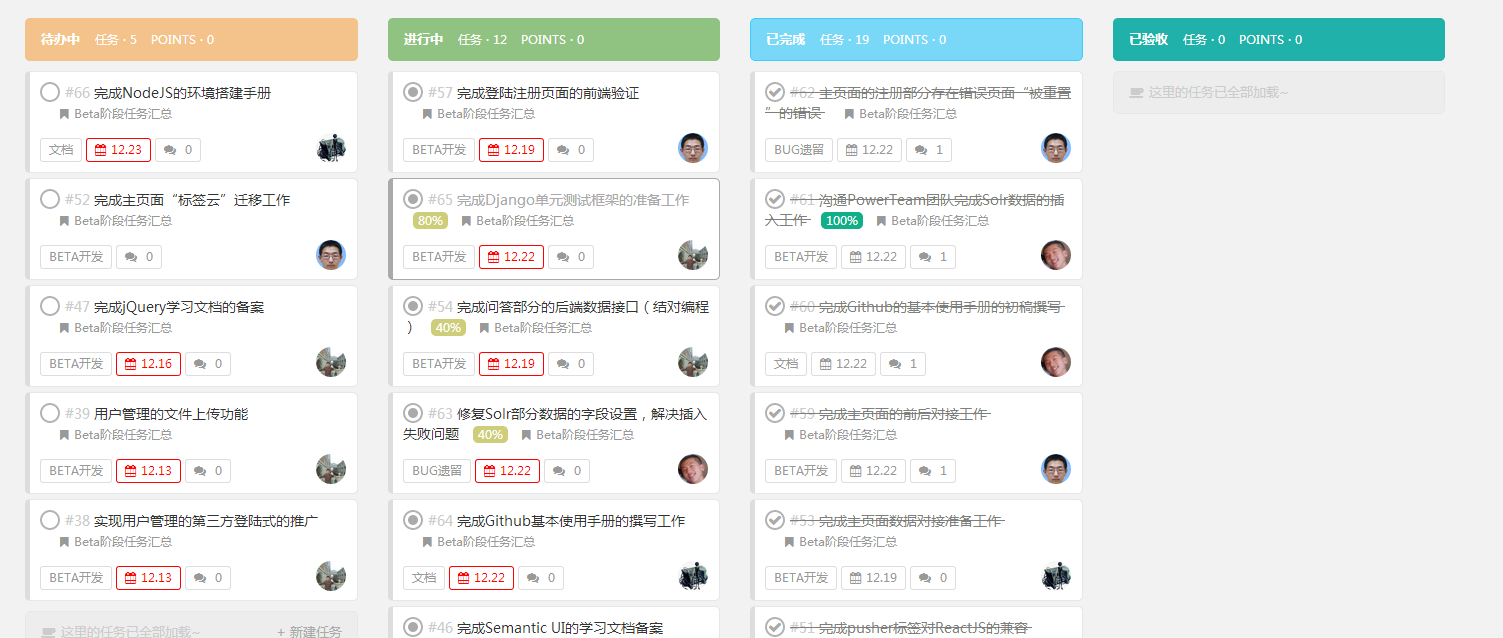
Task: Toggle in-progress circle for task #57
Action: point(413,92)
